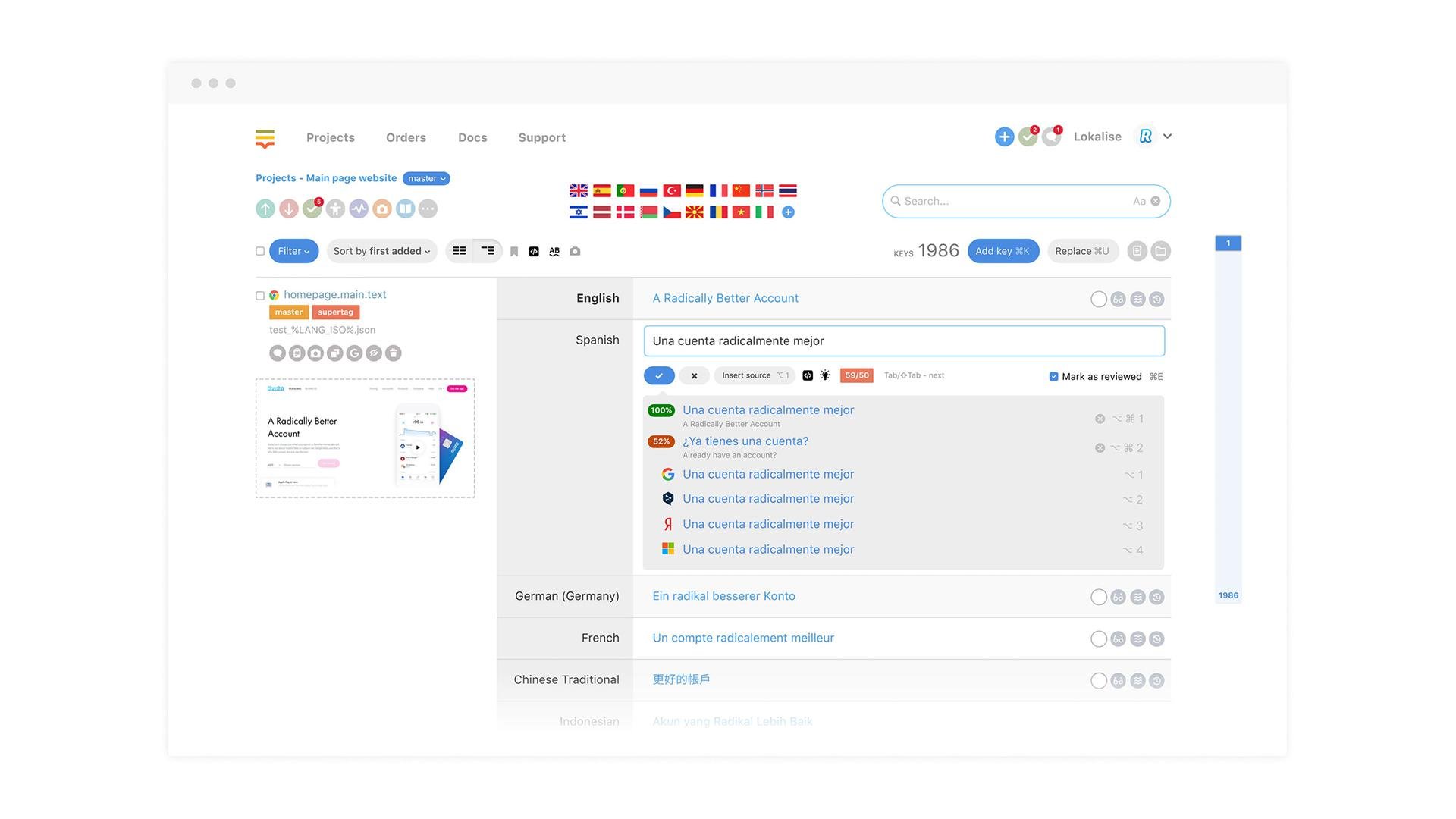
Task: Click glasses icon in German row
Action: [x=1118, y=597]
